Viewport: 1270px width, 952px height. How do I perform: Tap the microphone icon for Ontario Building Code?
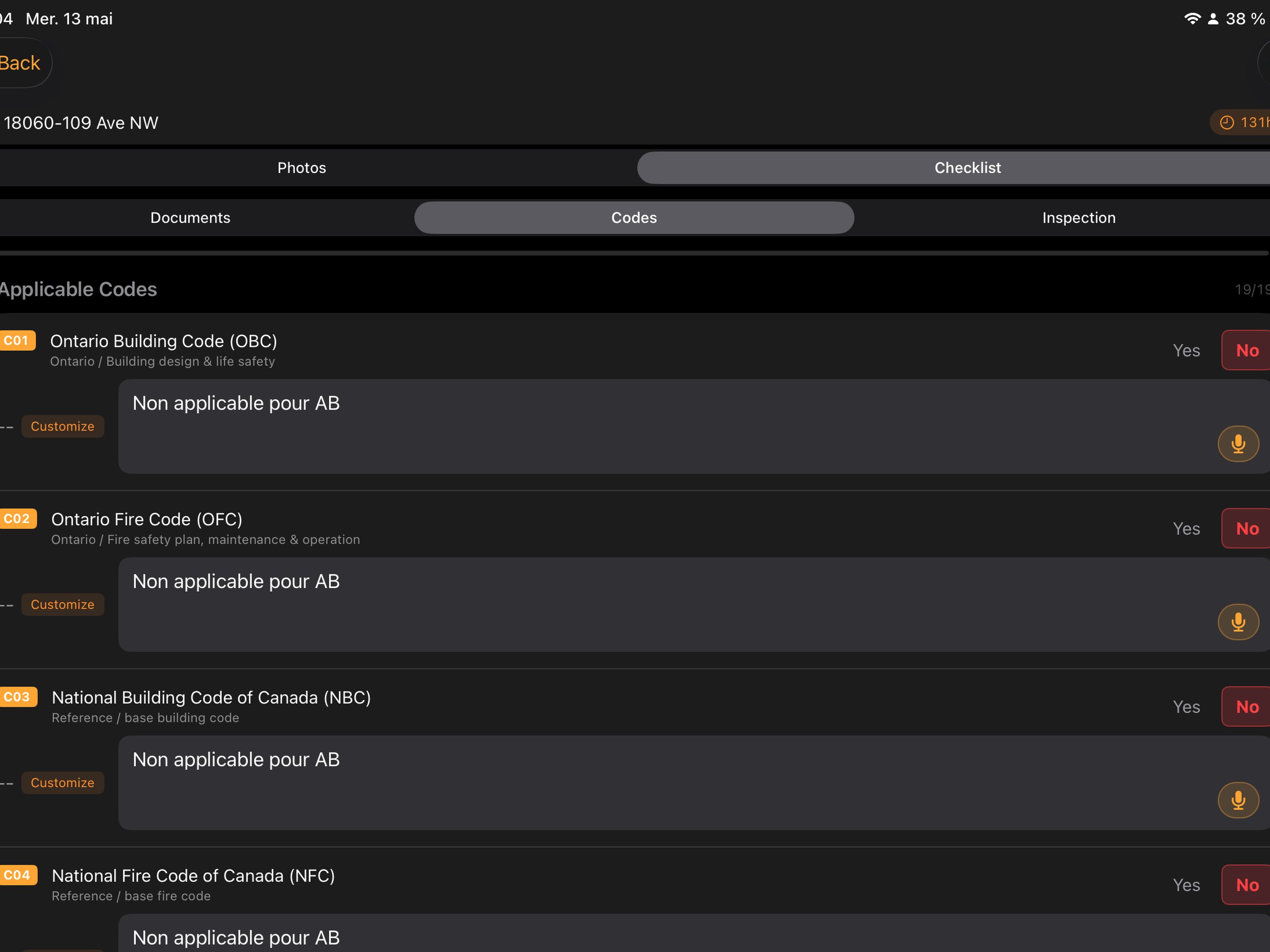[x=1238, y=444]
